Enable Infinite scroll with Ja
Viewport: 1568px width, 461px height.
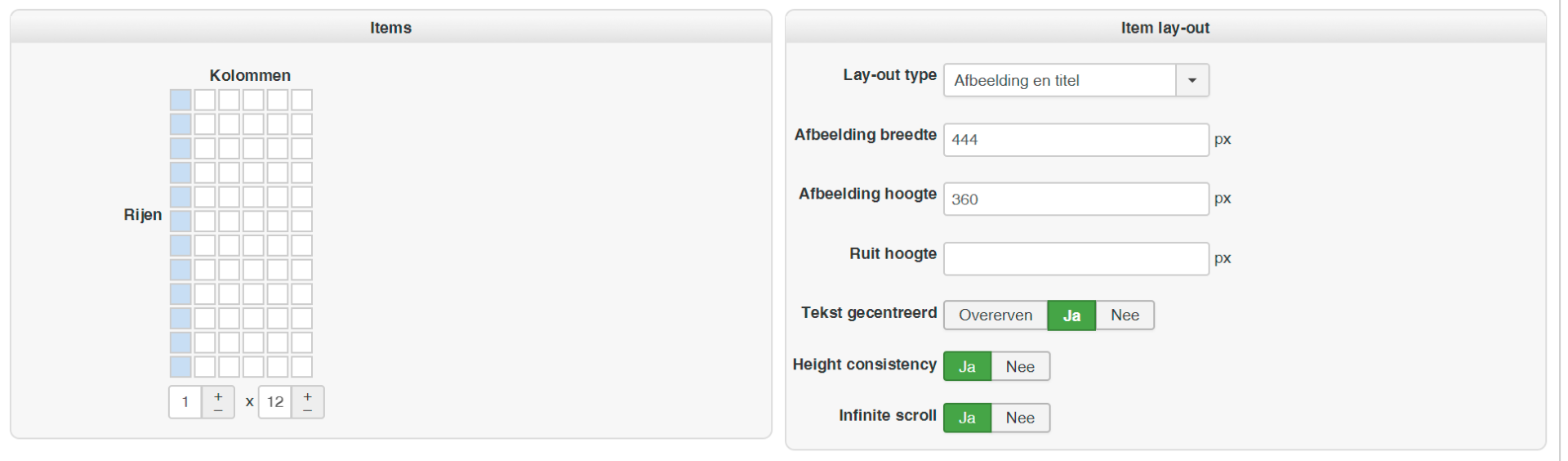coord(967,418)
